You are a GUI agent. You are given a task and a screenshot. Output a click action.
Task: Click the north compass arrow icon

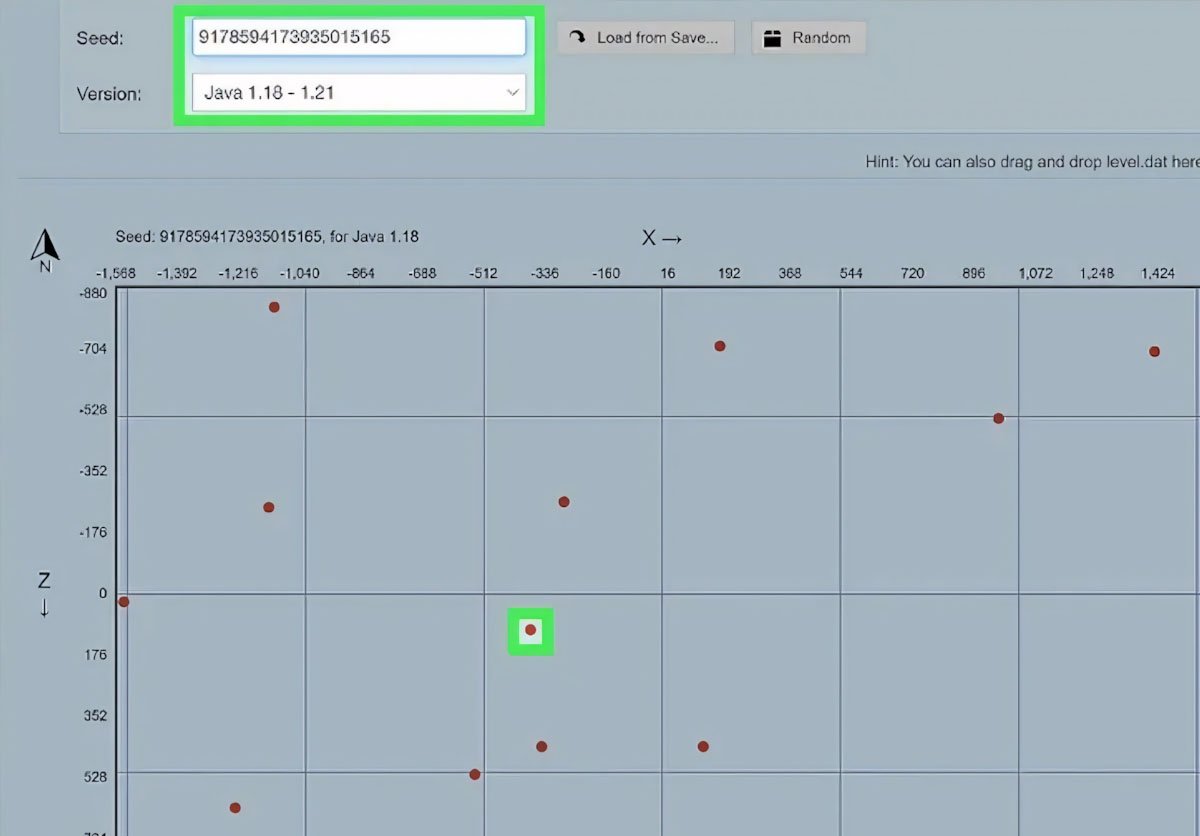tap(45, 251)
